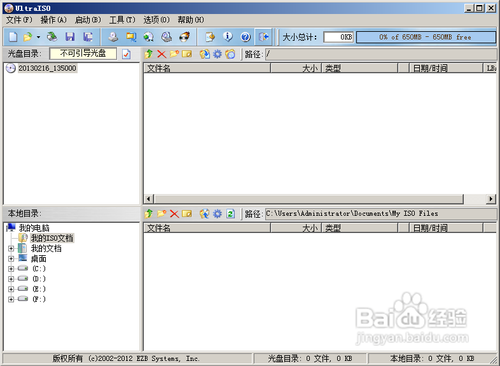Click the Burn CD/DVD image icon

click(x=184, y=37)
